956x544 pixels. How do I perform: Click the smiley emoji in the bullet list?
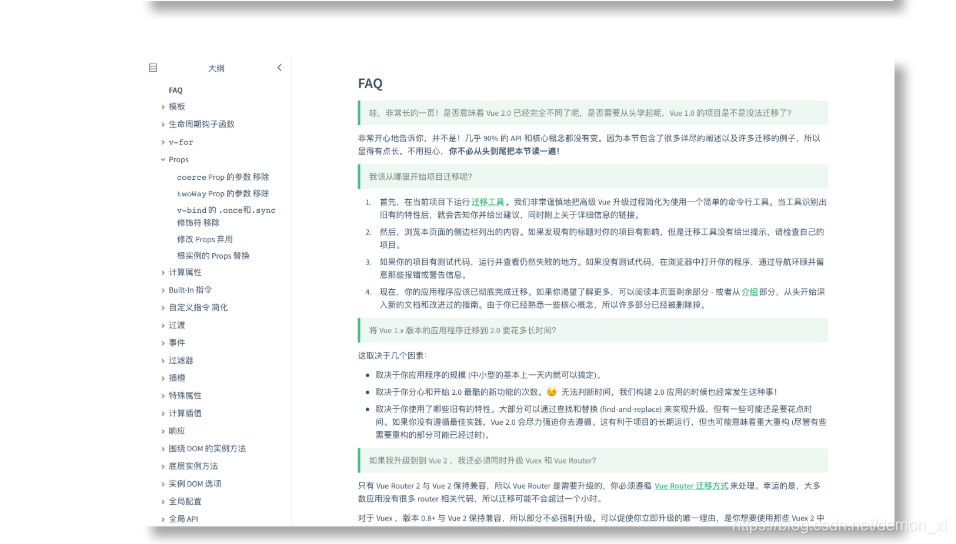pyautogui.click(x=552, y=392)
